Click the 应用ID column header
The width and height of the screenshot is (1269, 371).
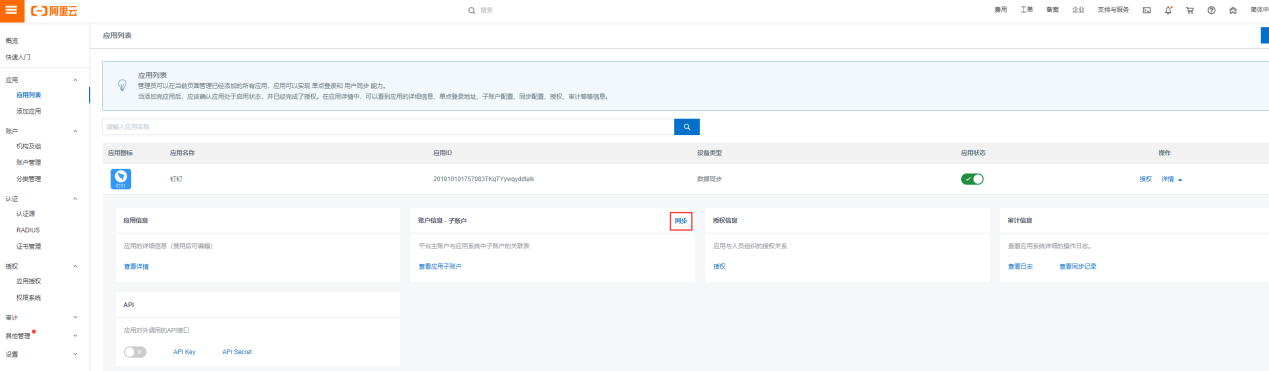[x=443, y=153]
